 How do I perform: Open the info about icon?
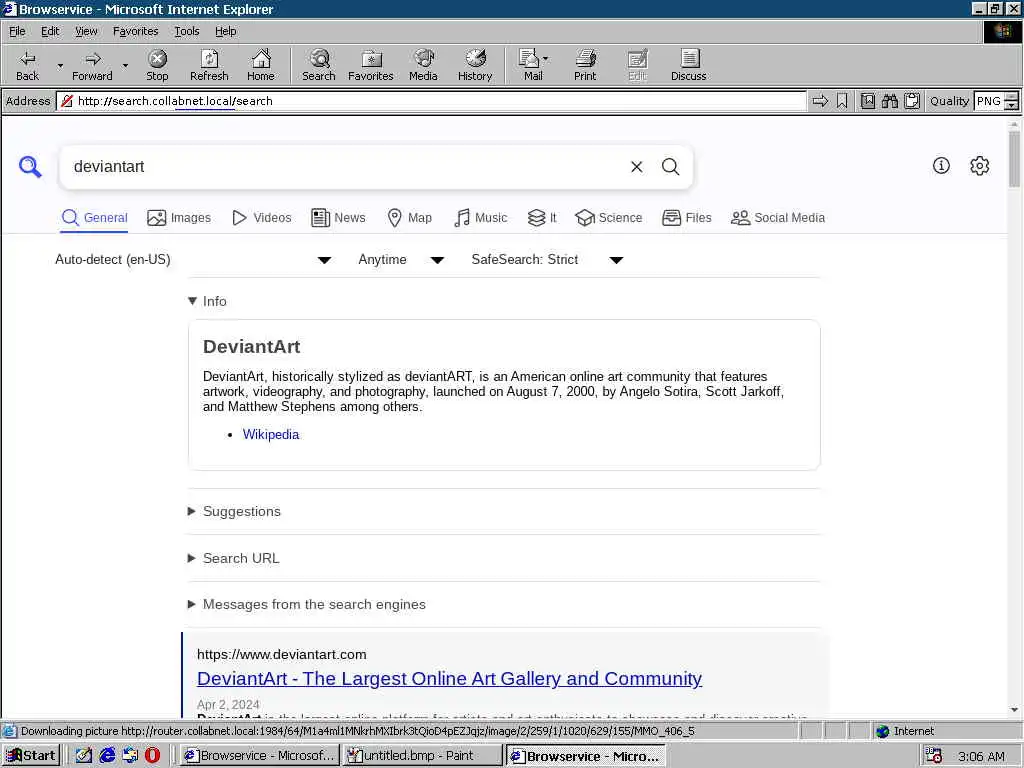coord(941,166)
